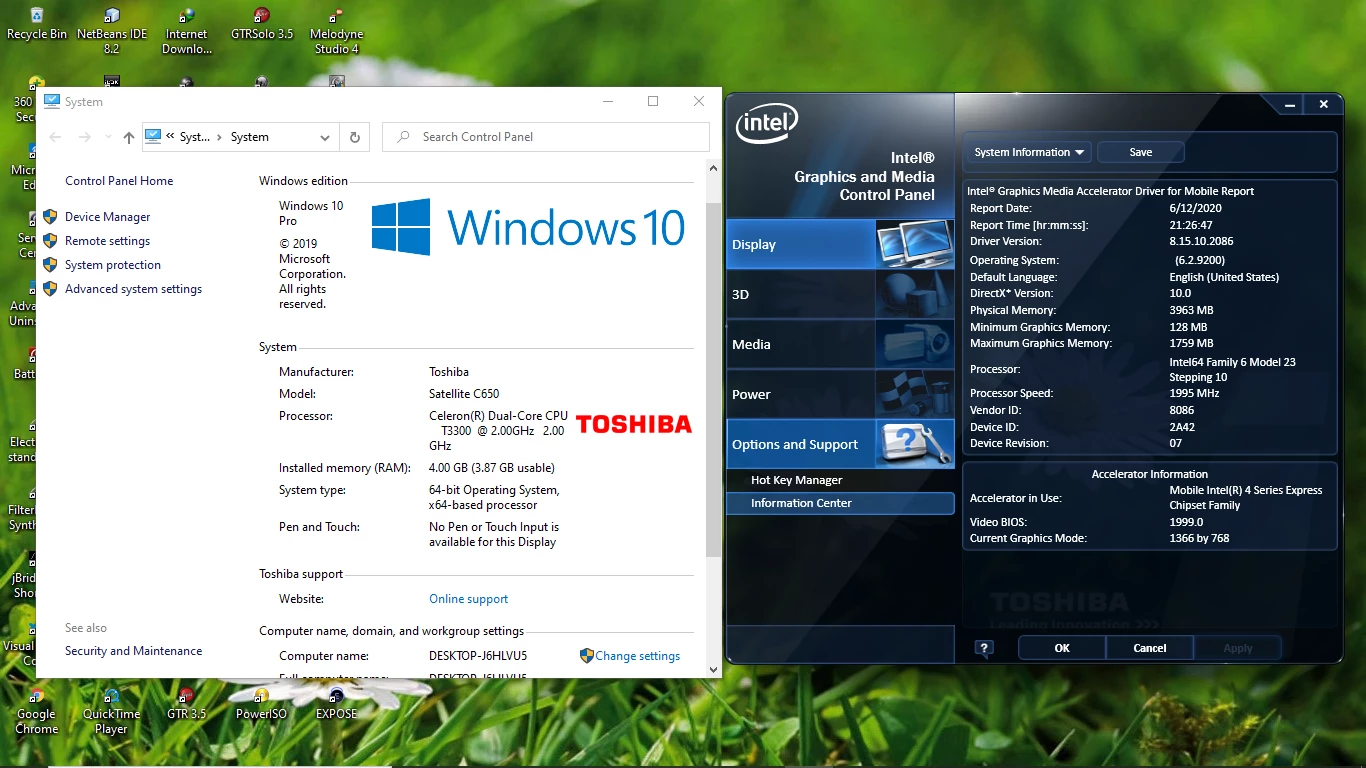Click the '1366 by 768' graphics mode value

(1199, 538)
